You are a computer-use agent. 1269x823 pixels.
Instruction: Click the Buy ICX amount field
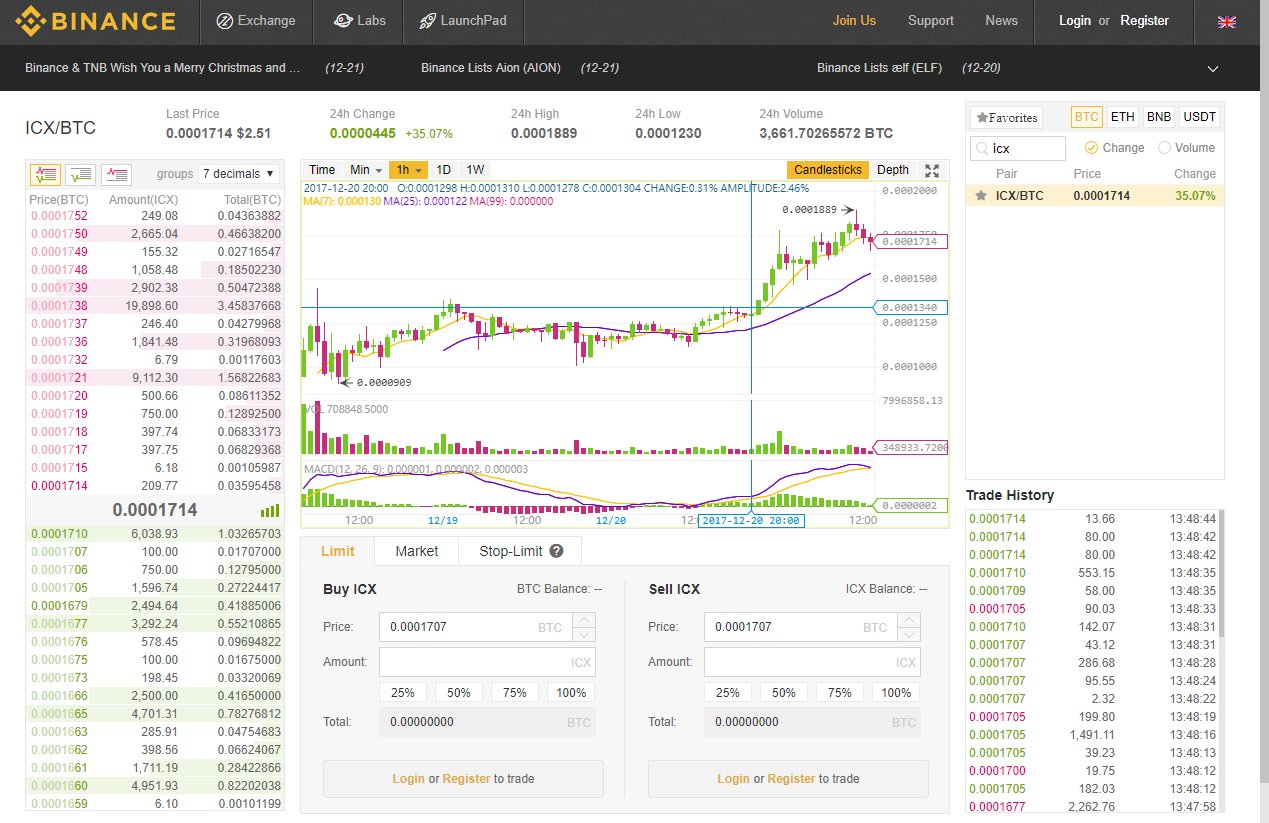(x=487, y=662)
